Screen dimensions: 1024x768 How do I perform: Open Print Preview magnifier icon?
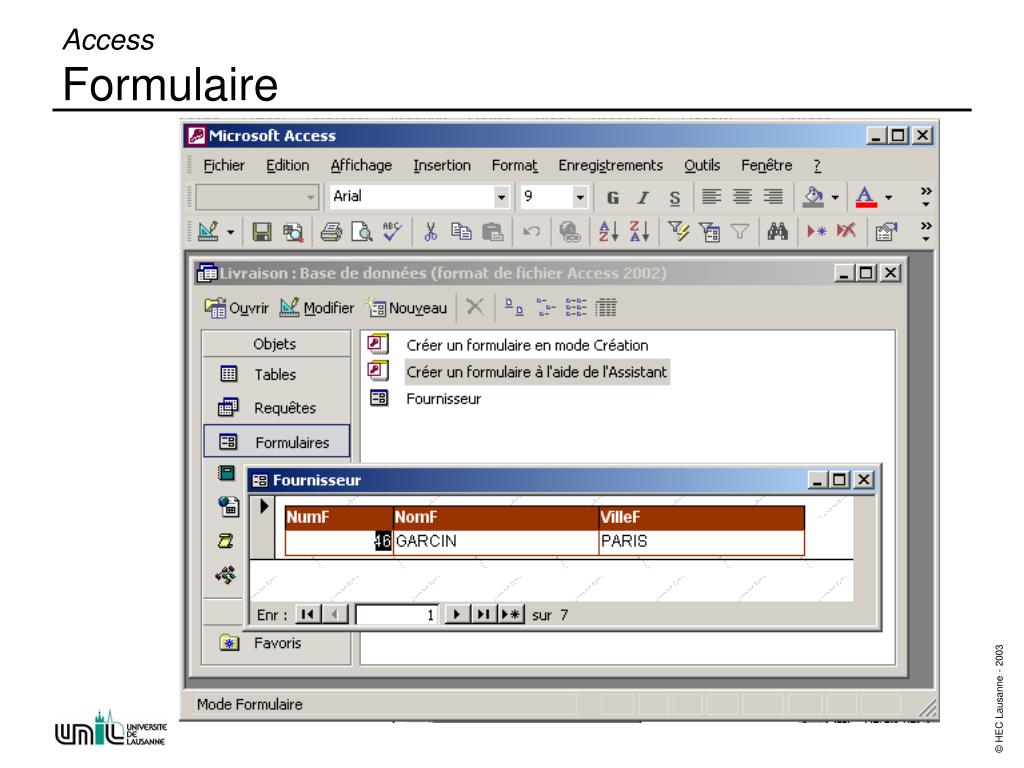362,232
